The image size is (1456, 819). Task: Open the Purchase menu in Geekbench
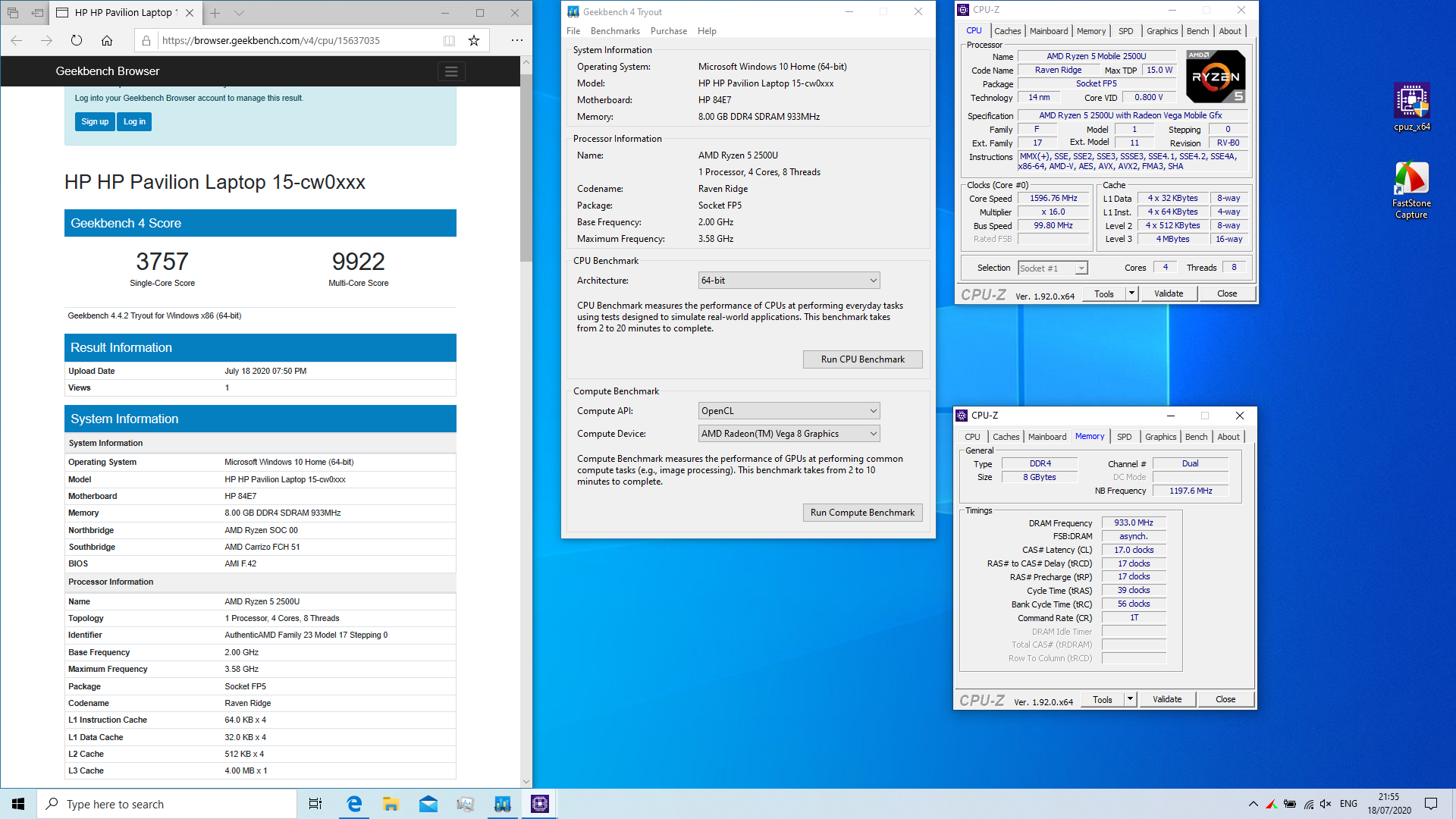[x=669, y=31]
